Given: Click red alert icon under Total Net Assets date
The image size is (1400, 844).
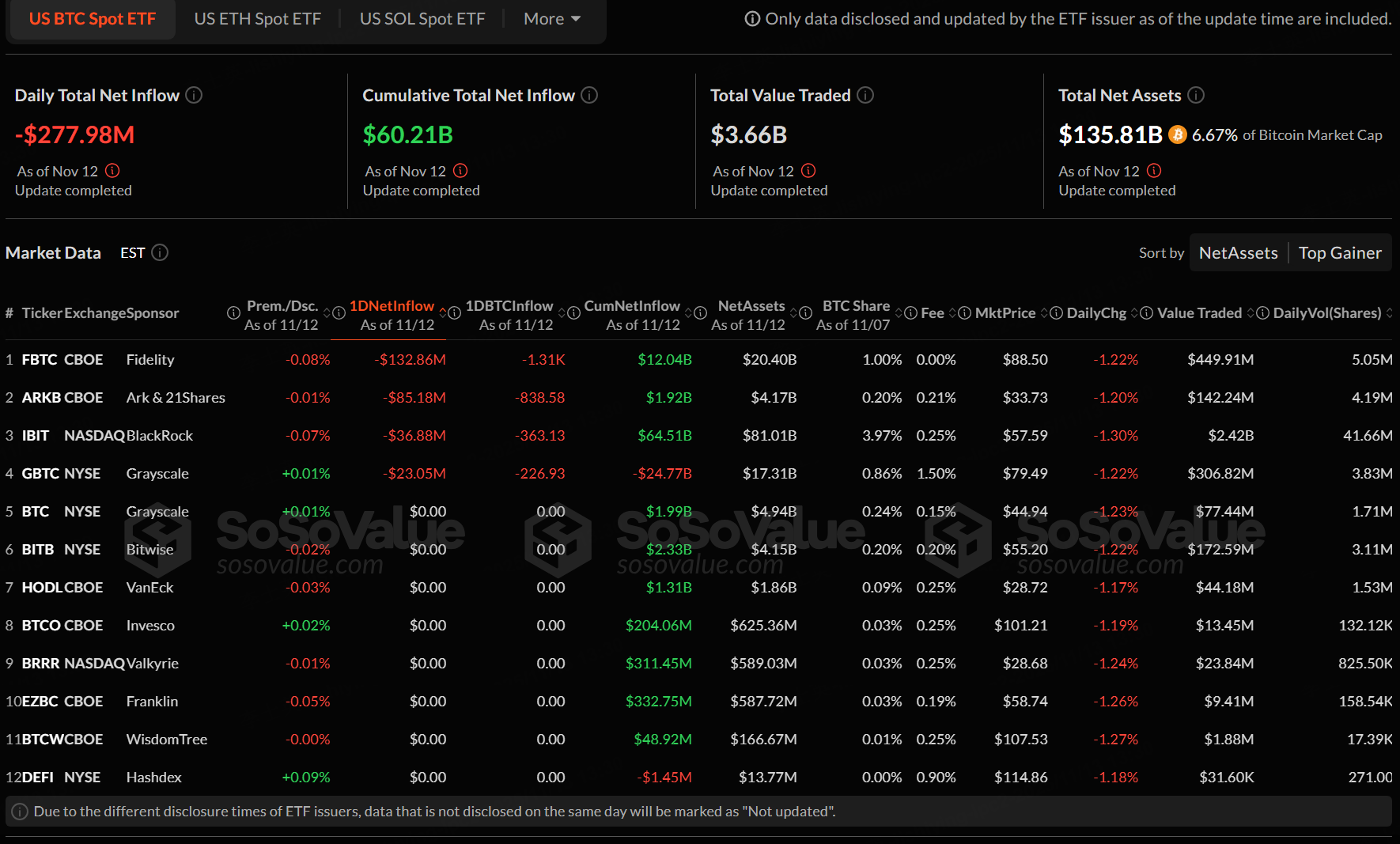Looking at the screenshot, I should [x=1154, y=171].
